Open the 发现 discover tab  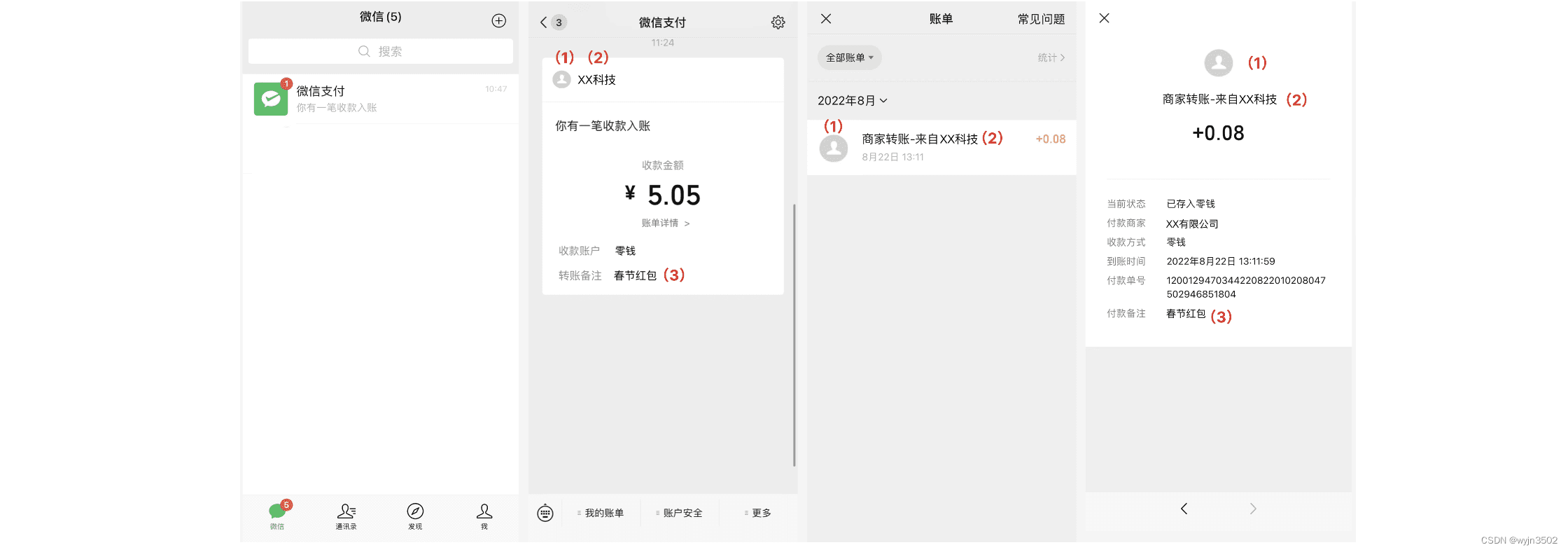tap(415, 516)
